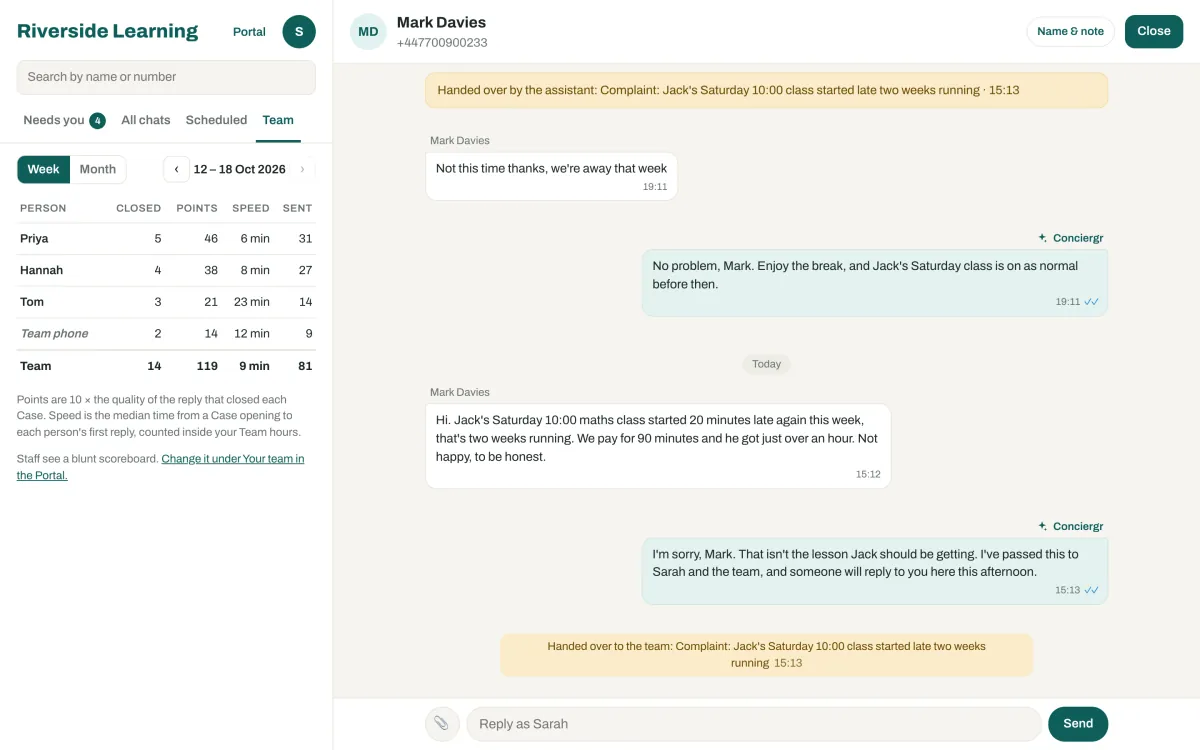1200x750 pixels.
Task: Click the Send button
Action: click(x=1078, y=724)
